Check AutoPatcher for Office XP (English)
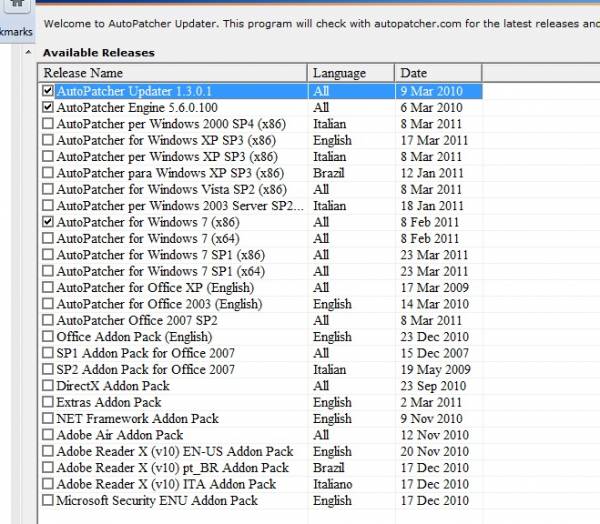The image size is (600, 524). (x=47, y=287)
